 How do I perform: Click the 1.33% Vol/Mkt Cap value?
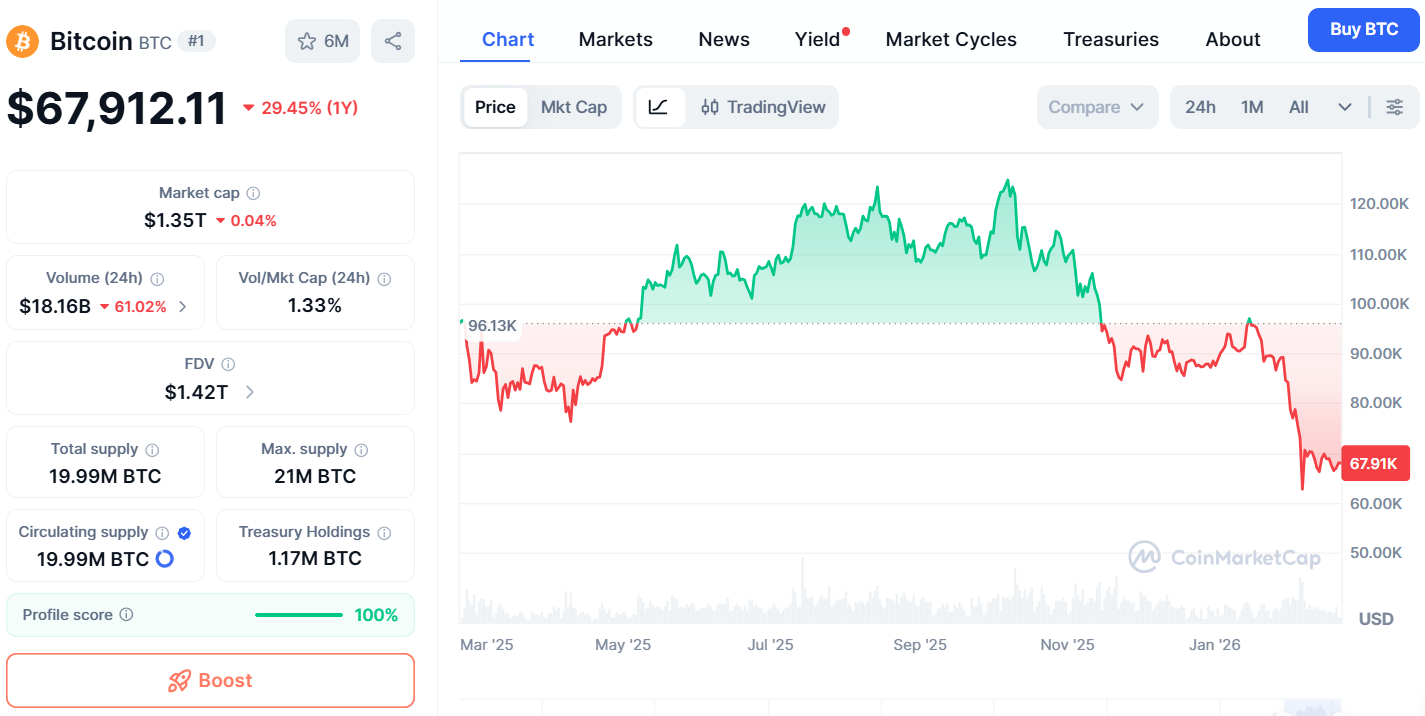pos(315,306)
